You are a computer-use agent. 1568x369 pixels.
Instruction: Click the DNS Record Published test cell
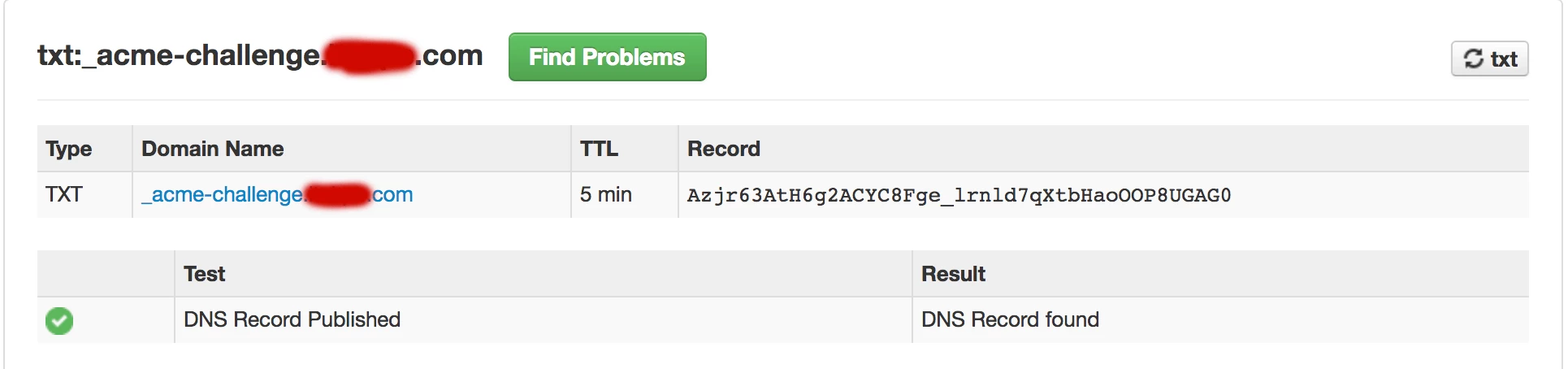pyautogui.click(x=292, y=319)
